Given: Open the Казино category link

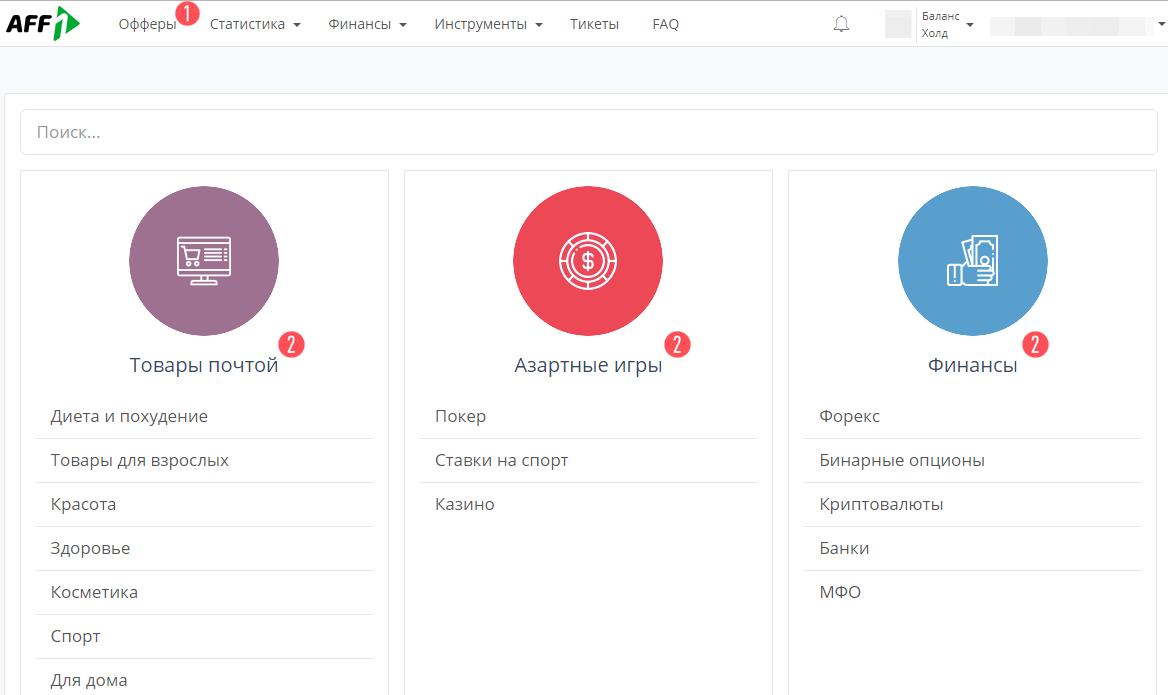Looking at the screenshot, I should coord(465,504).
